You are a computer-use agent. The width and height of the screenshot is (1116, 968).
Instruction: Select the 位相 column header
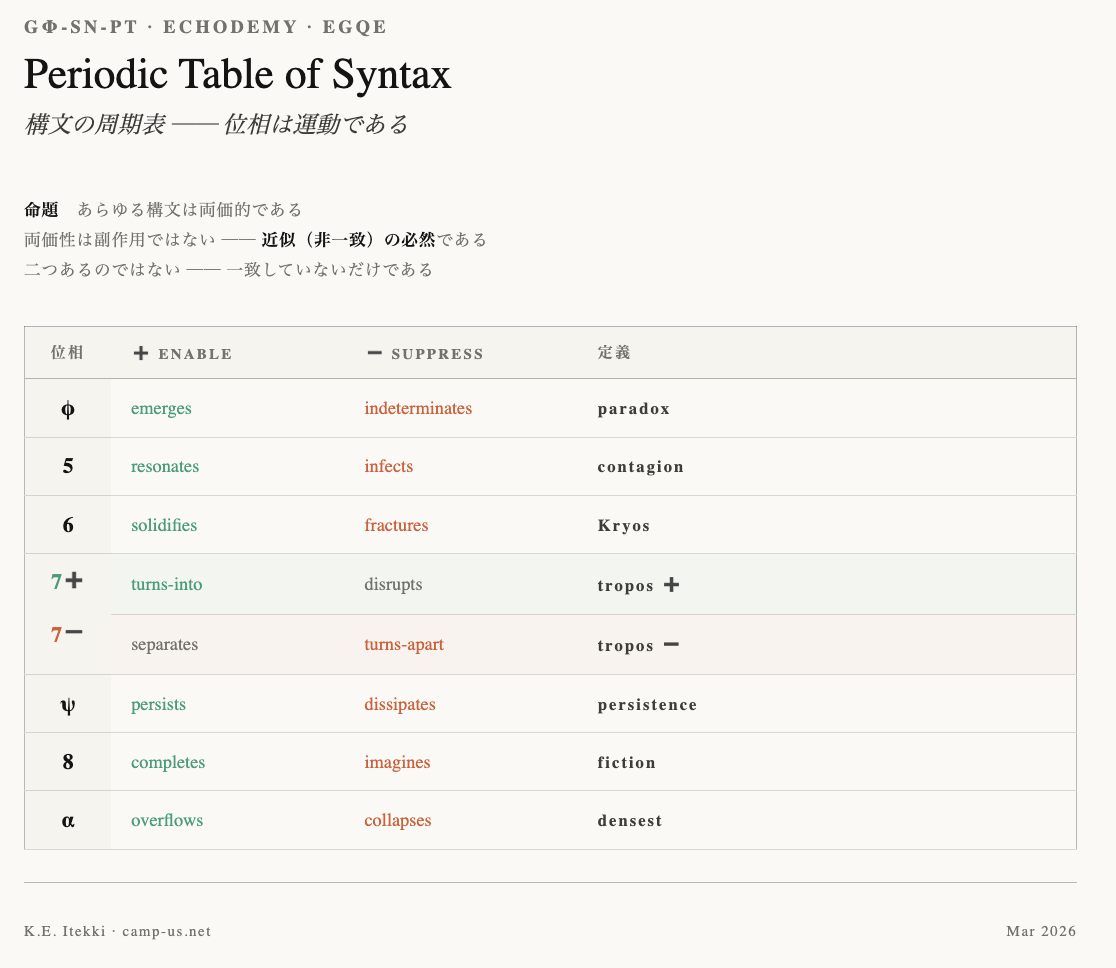(x=65, y=353)
